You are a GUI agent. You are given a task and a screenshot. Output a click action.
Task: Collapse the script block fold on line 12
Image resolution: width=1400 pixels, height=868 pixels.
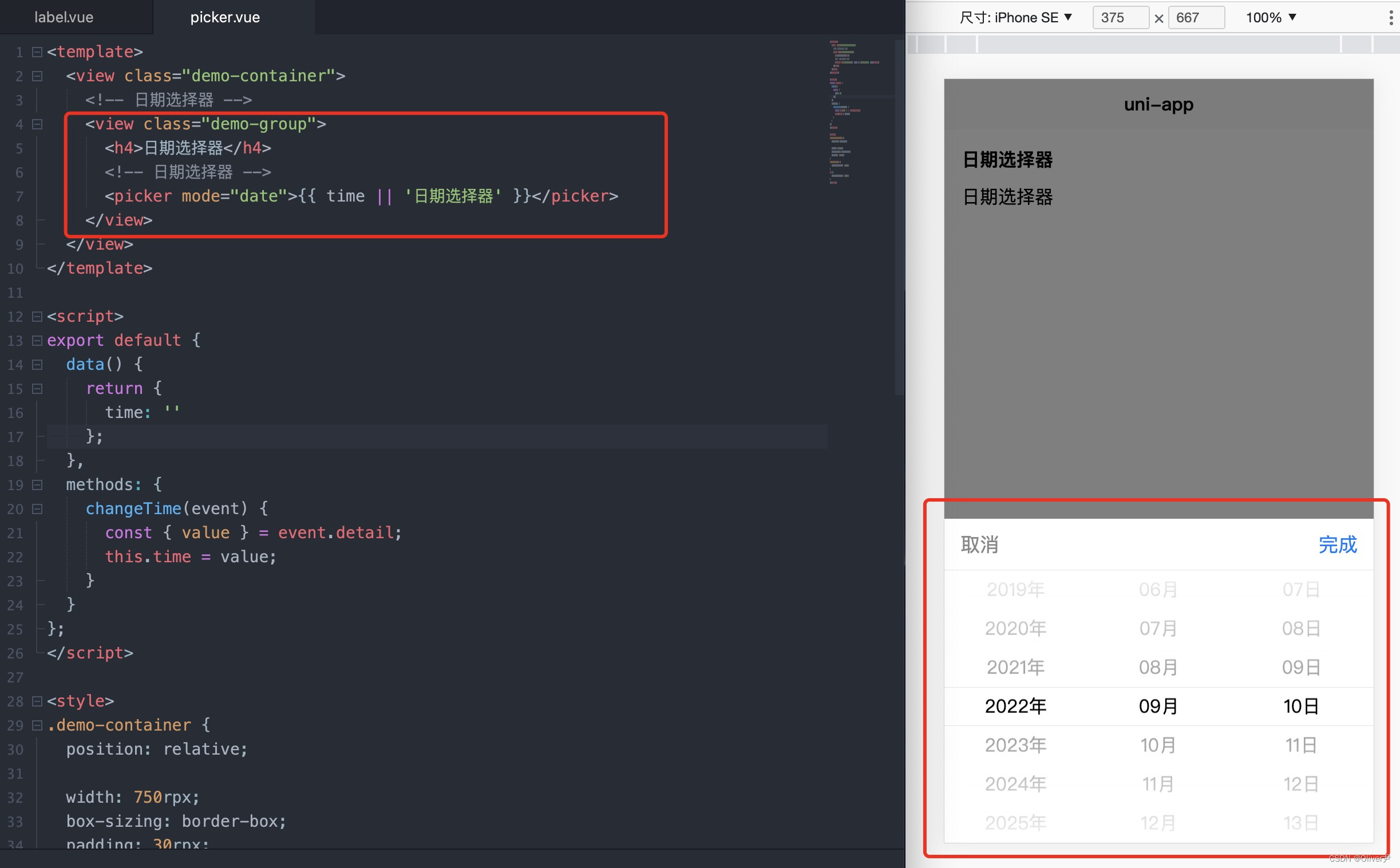point(37,316)
